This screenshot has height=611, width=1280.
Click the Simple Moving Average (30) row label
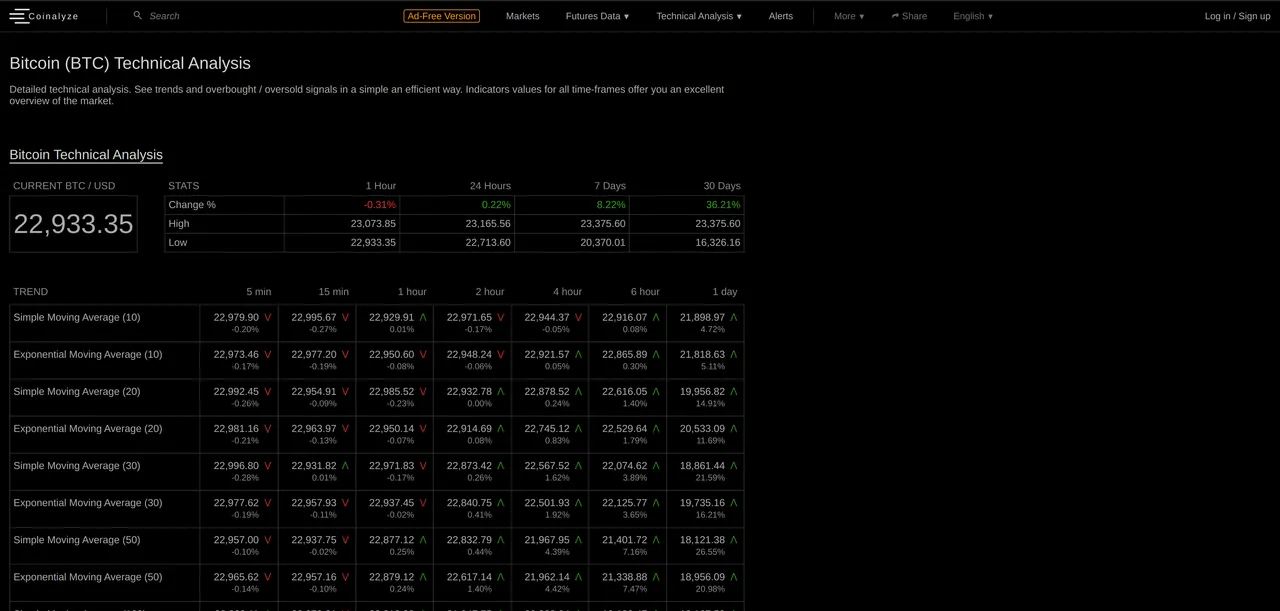coord(77,466)
